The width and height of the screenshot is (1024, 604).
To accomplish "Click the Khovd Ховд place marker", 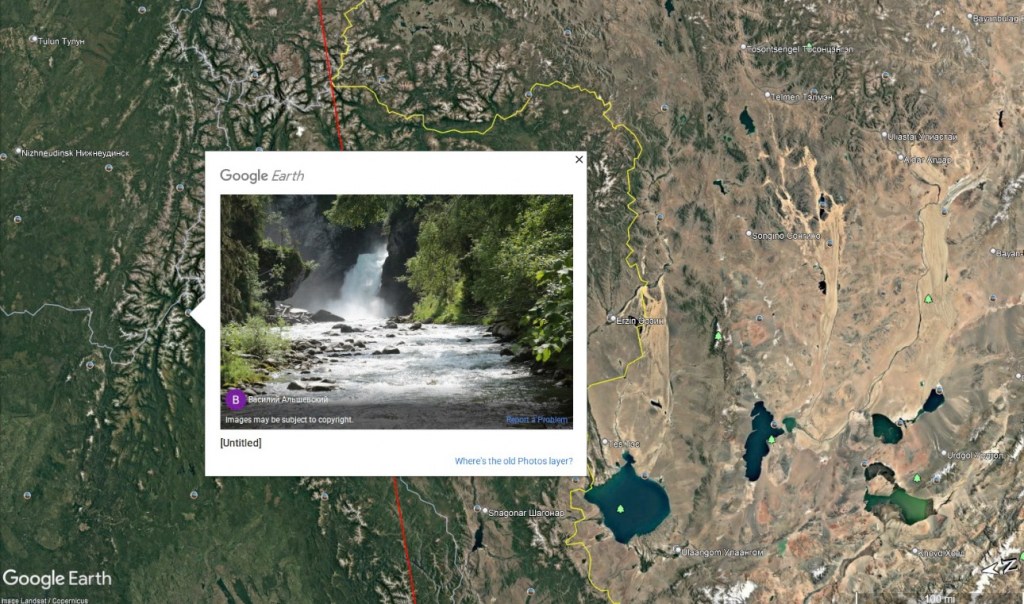I will [x=914, y=552].
